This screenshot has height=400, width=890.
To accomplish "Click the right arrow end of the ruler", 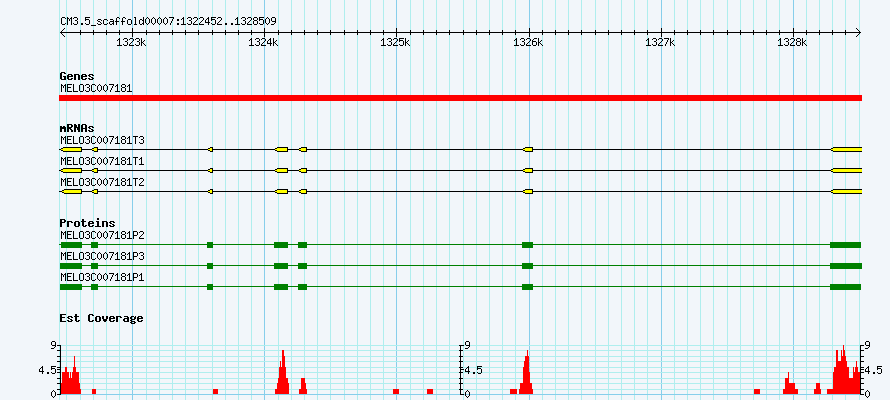I will 859,32.
